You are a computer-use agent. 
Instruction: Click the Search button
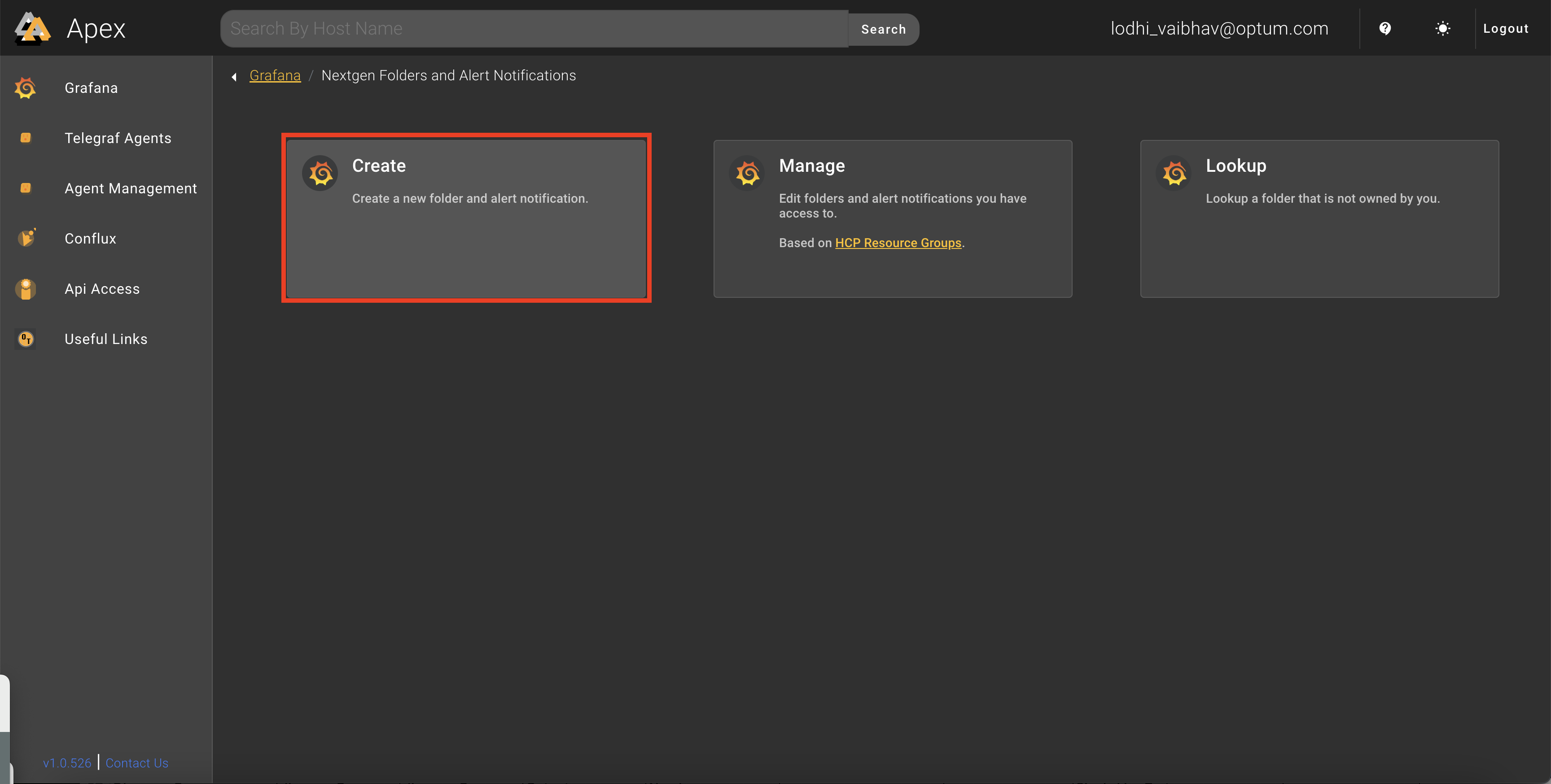pos(883,29)
